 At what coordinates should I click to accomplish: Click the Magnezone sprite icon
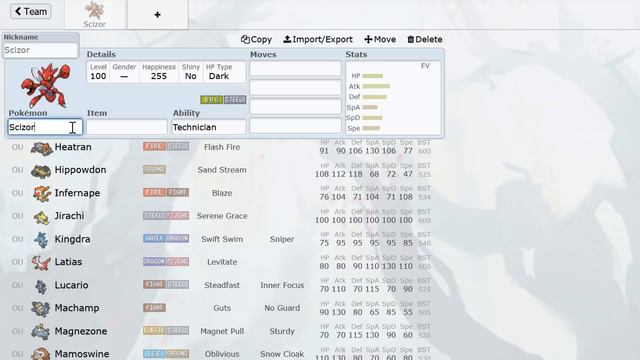point(41,332)
